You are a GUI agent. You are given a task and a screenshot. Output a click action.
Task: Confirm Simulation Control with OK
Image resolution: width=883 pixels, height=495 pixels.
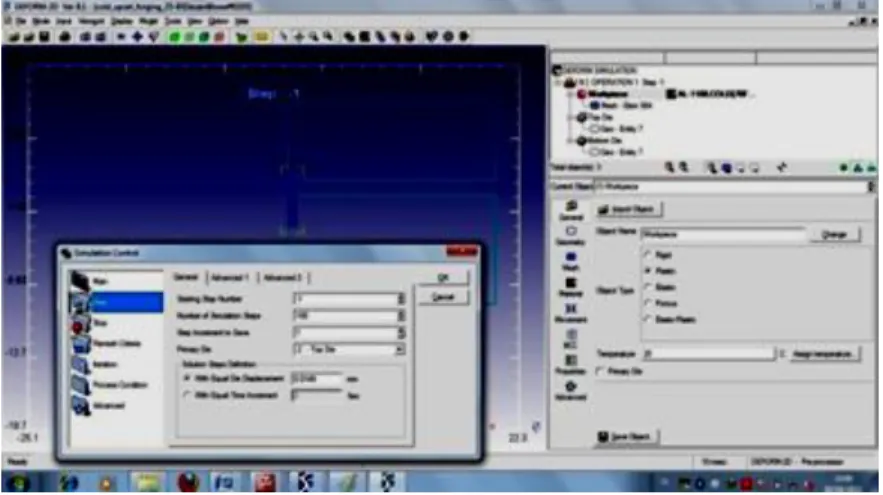443,278
